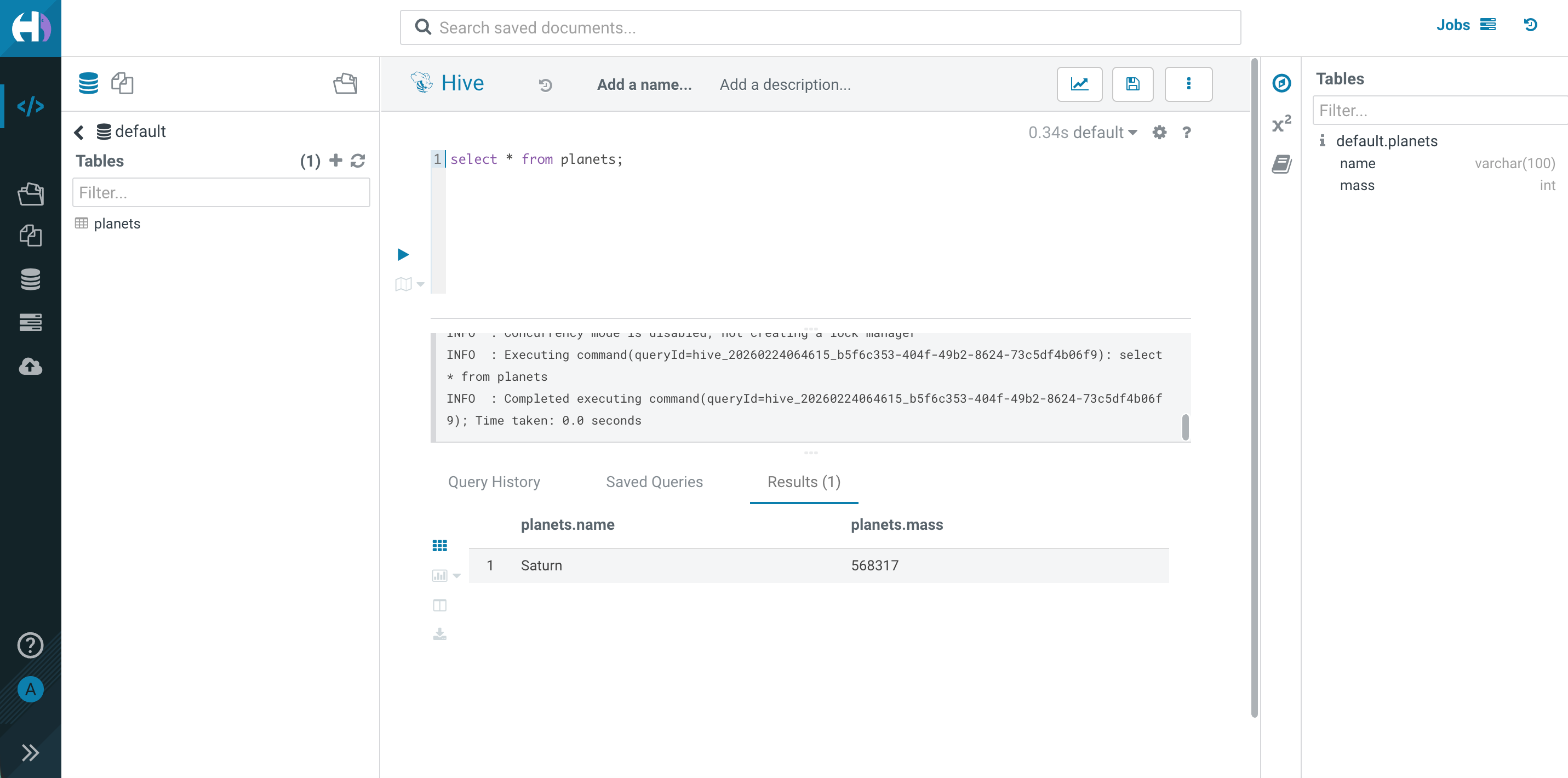Create a new table with the plus icon
This screenshot has height=778, width=1568.
335,161
